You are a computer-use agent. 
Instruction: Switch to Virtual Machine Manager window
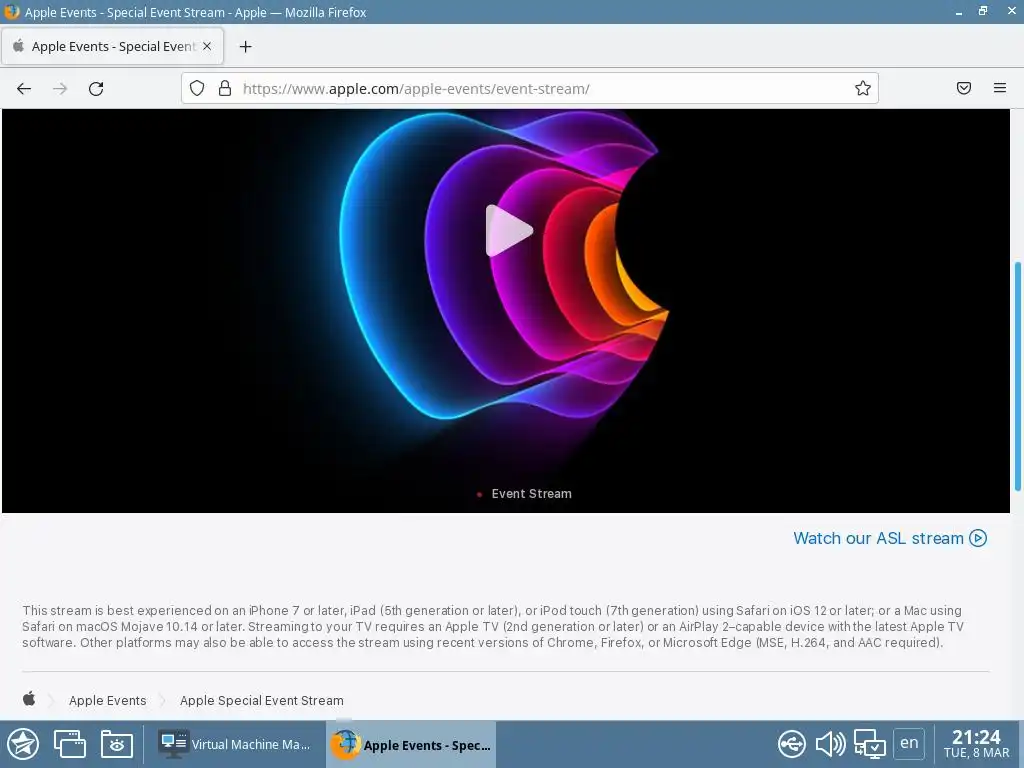tap(234, 744)
